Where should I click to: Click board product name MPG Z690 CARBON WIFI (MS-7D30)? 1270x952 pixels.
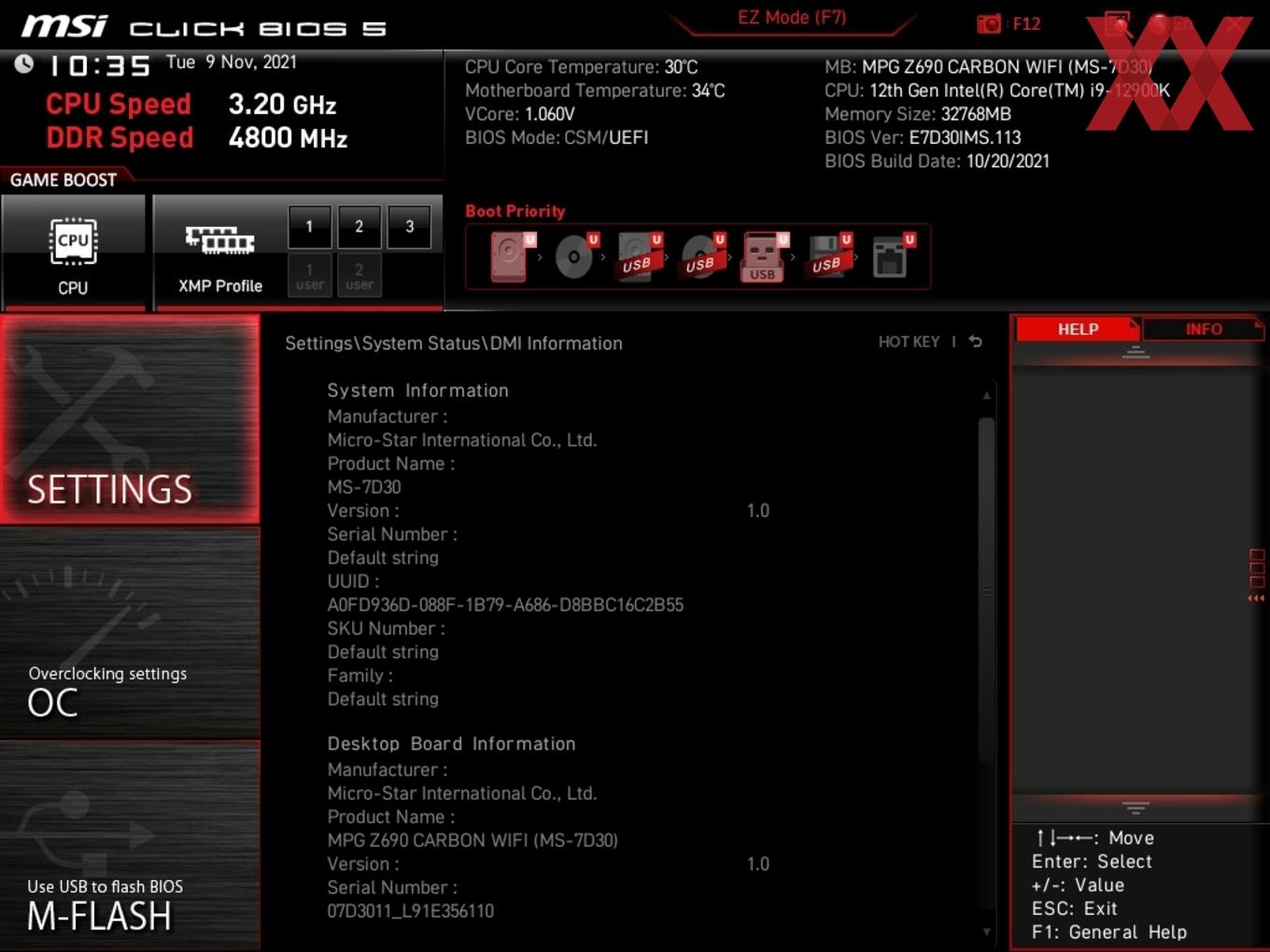pos(473,840)
